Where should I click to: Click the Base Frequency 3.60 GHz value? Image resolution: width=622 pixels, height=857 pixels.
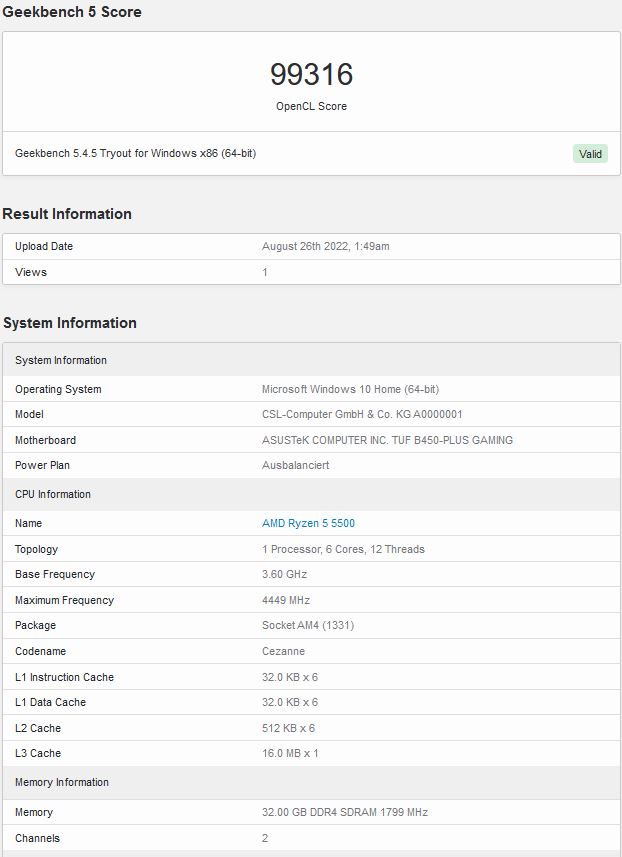(284, 574)
